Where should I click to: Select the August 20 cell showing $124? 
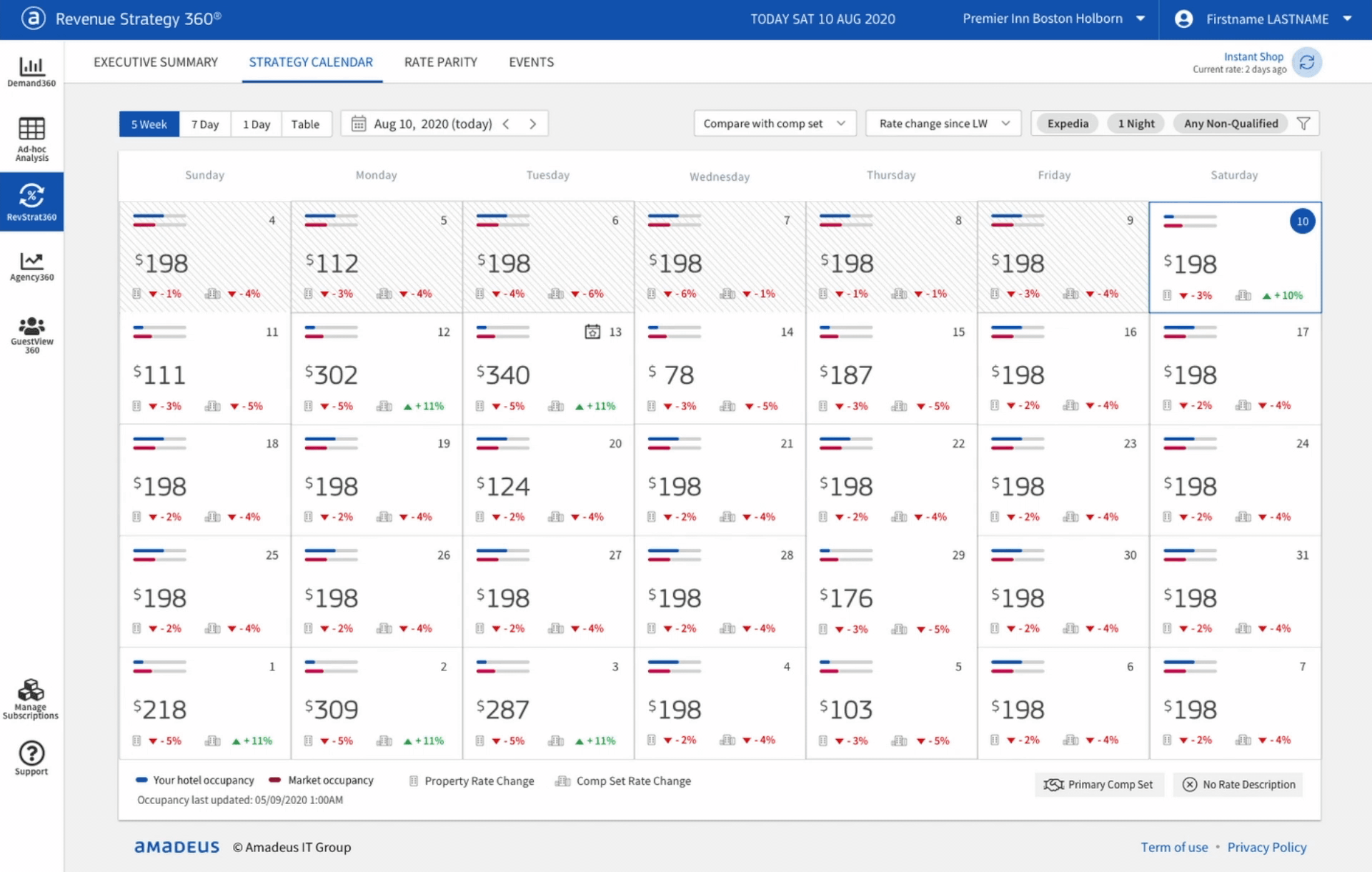coord(548,480)
